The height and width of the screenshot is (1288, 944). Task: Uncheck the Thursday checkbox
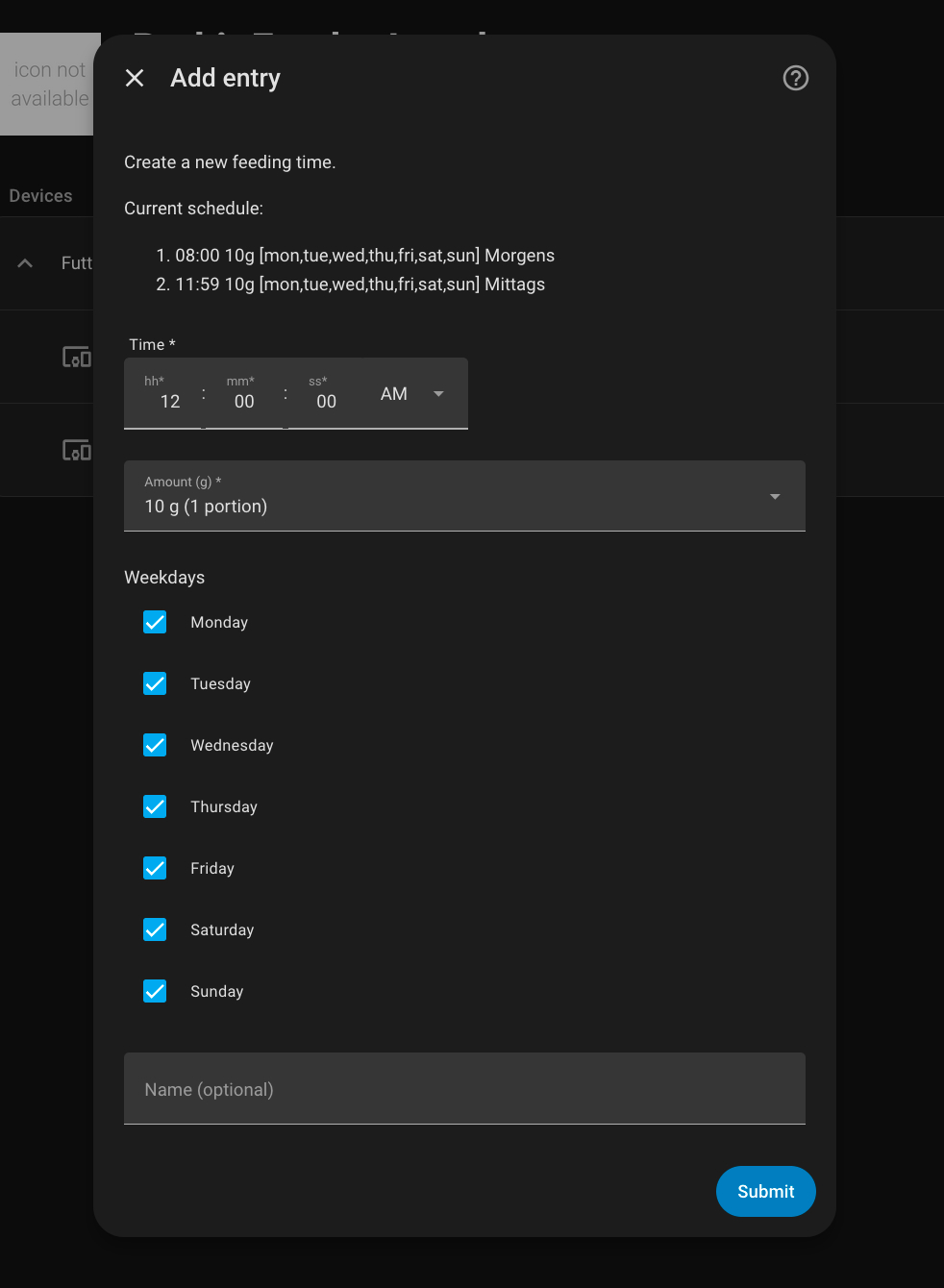[x=155, y=806]
